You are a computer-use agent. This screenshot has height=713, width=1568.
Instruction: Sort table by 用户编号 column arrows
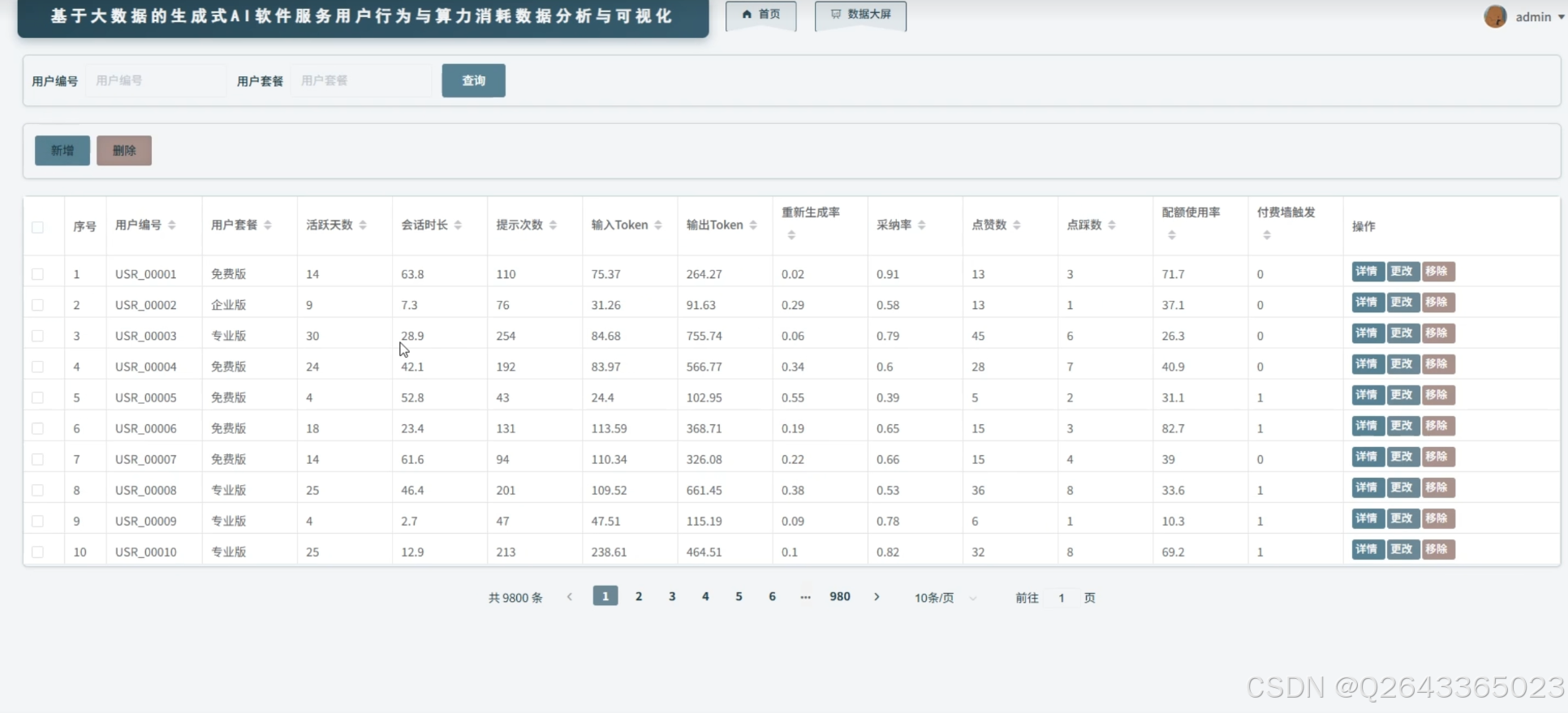pos(171,225)
